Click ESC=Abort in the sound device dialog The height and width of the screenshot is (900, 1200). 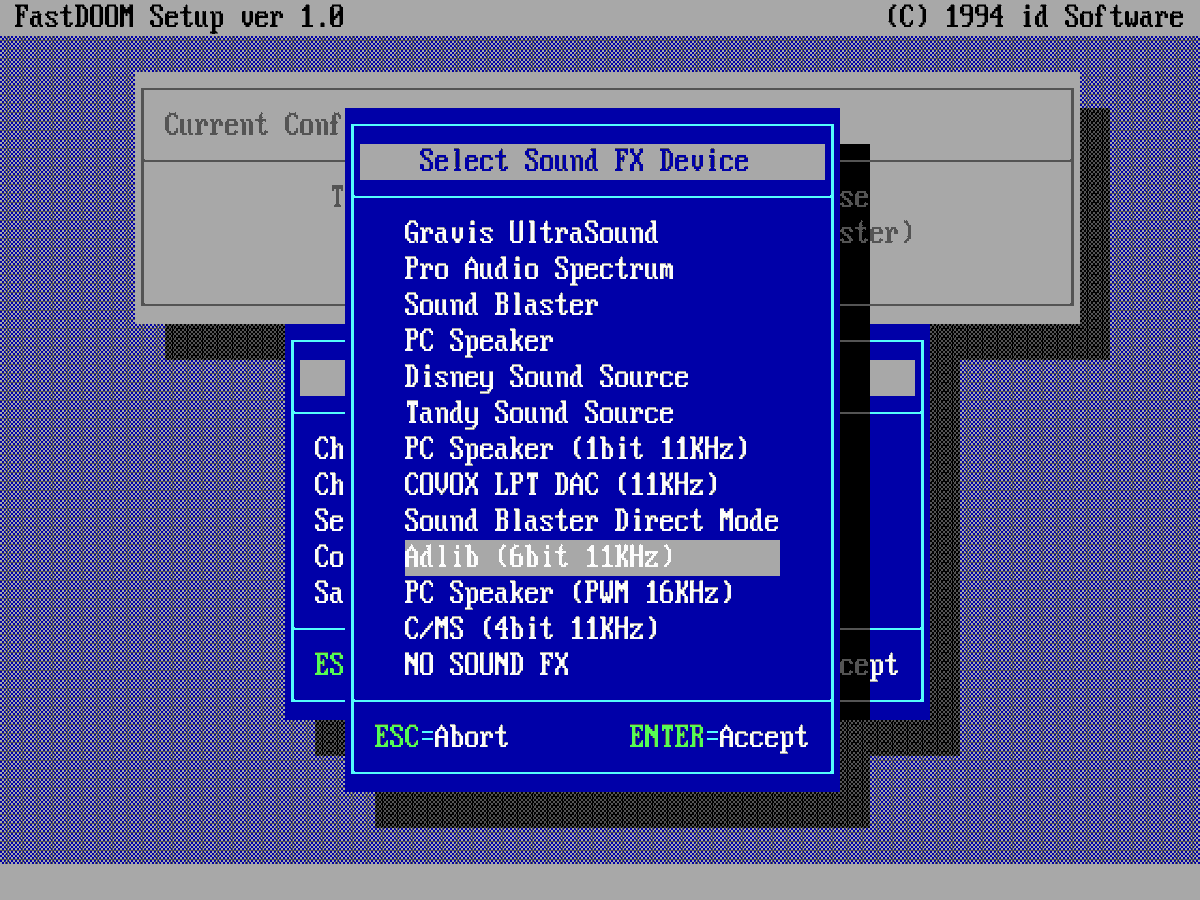[x=441, y=737]
